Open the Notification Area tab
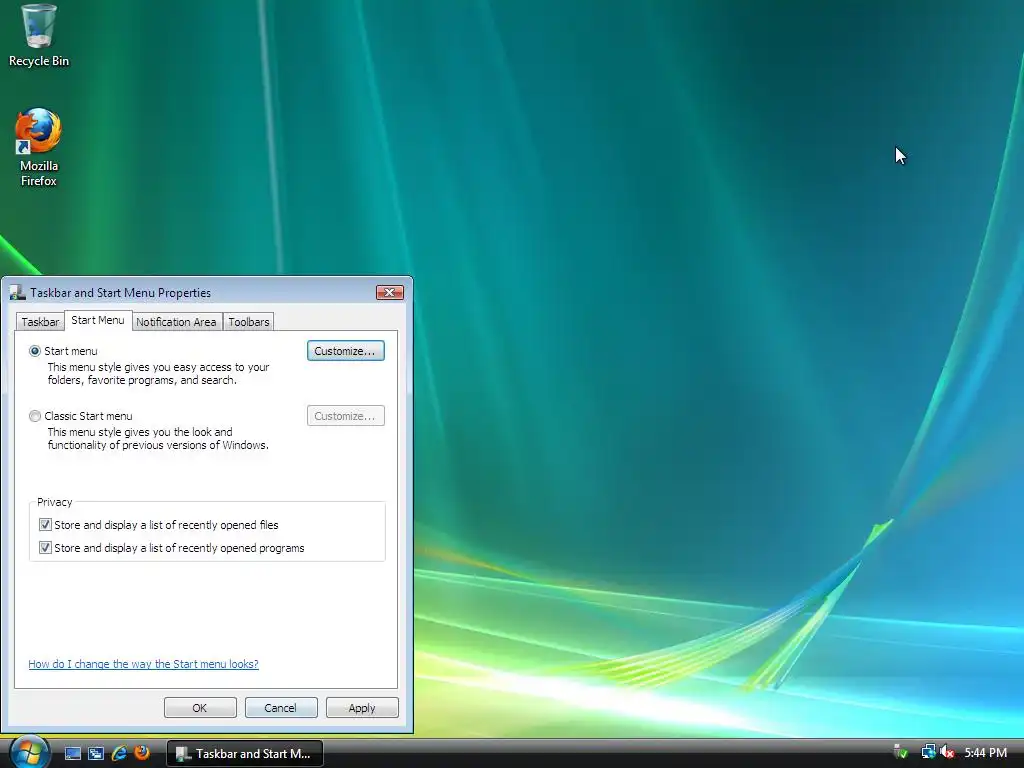The image size is (1024, 768). (x=176, y=321)
